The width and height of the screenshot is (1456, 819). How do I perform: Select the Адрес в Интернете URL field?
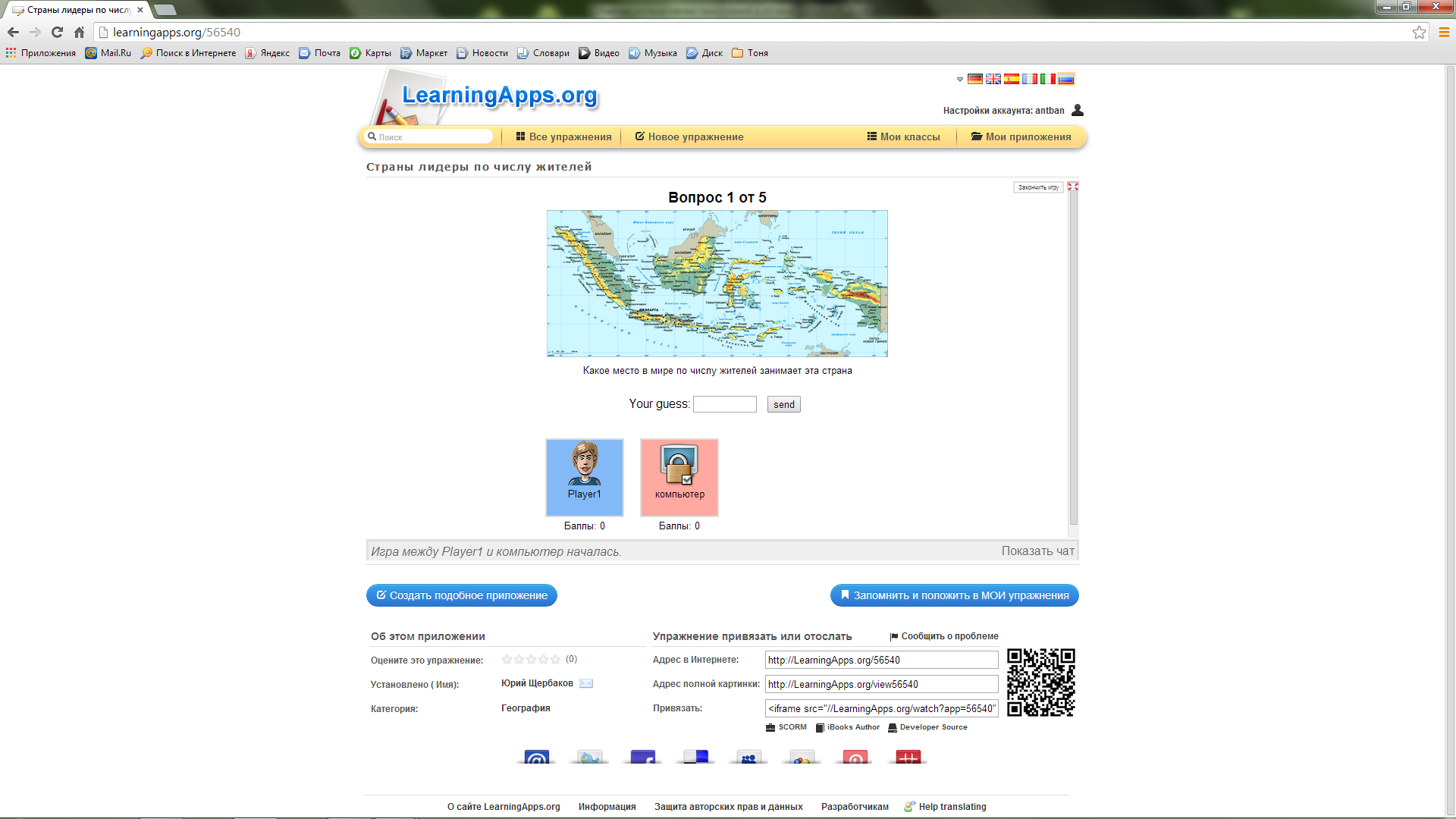[x=881, y=660]
